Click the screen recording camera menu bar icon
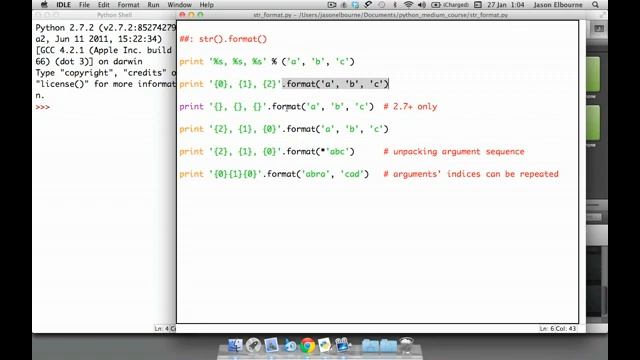 coord(331,5)
